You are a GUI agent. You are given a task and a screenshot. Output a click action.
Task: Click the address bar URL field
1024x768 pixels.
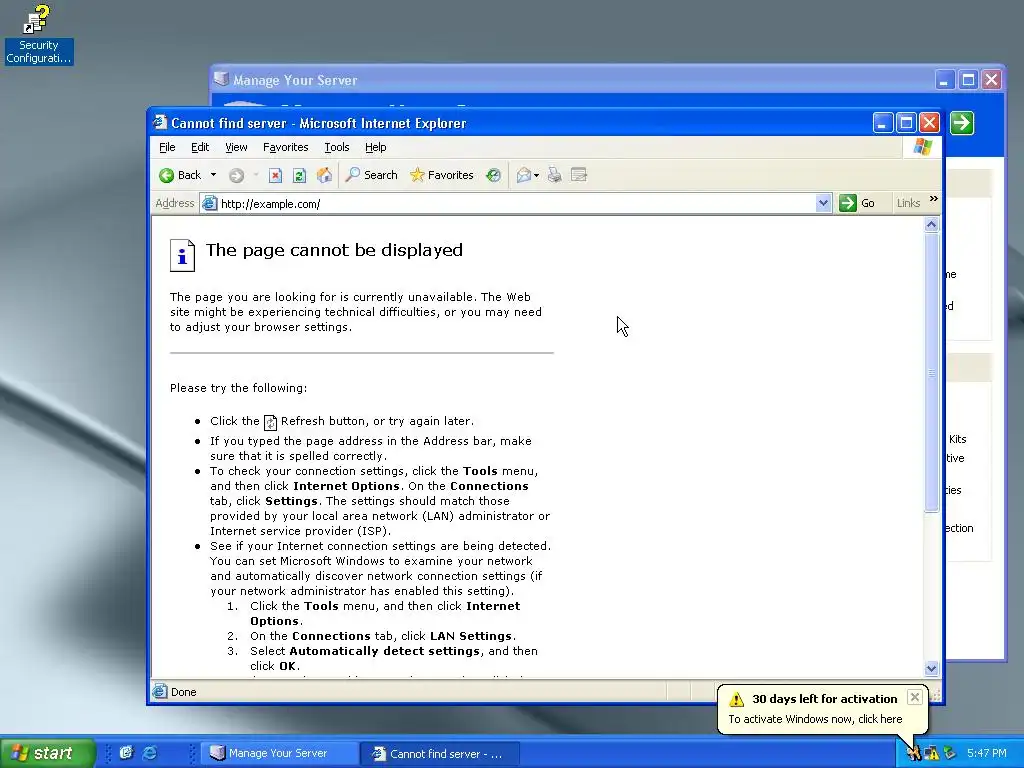pos(516,204)
